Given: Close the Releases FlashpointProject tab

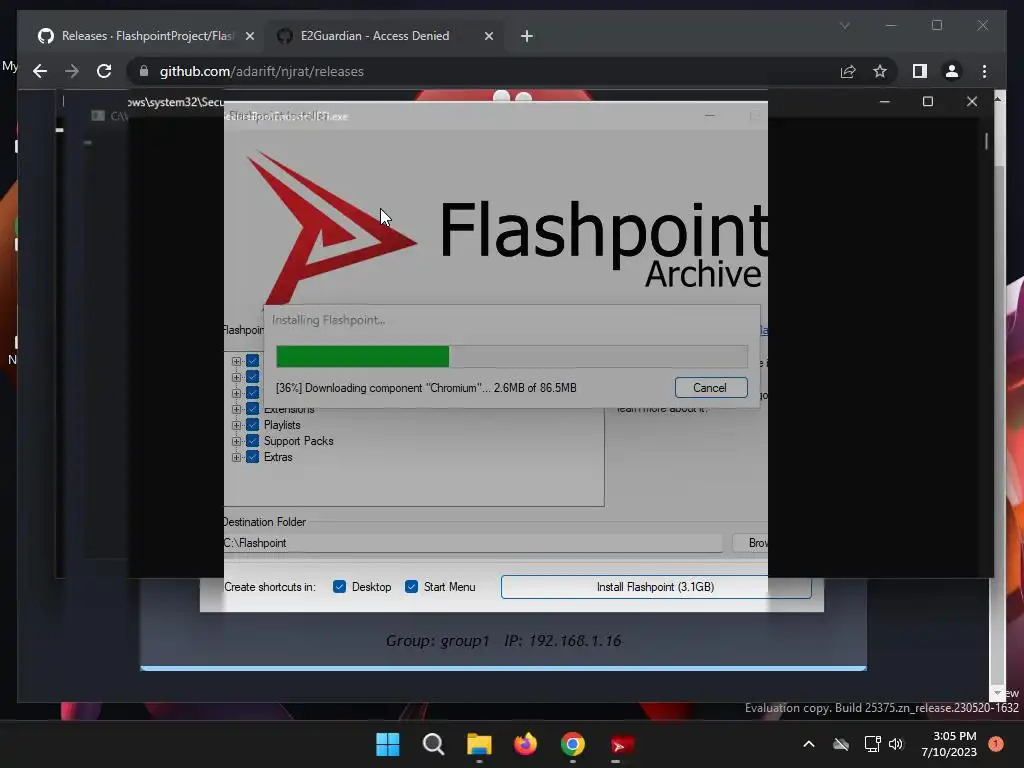Looking at the screenshot, I should [249, 36].
